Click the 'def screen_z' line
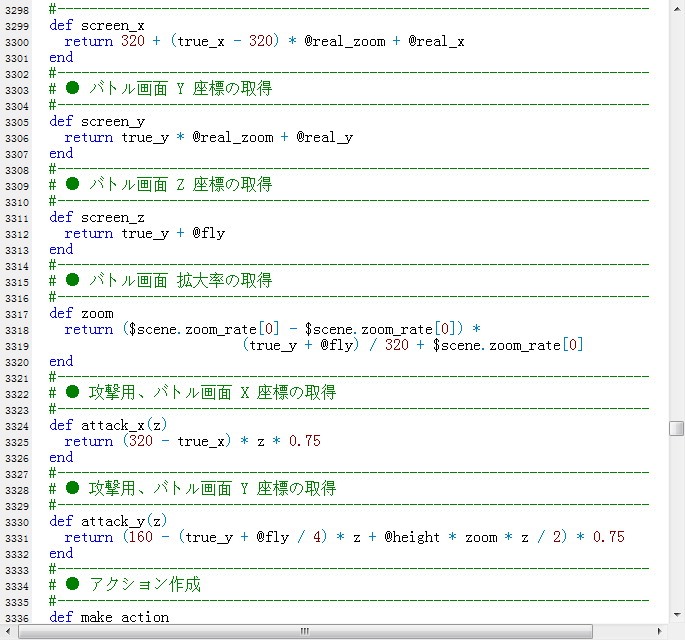The width and height of the screenshot is (685, 640). click(x=97, y=218)
